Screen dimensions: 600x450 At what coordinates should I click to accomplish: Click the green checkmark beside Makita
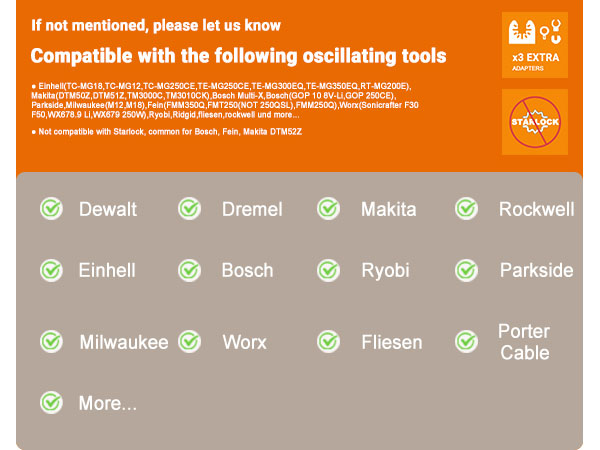(328, 209)
